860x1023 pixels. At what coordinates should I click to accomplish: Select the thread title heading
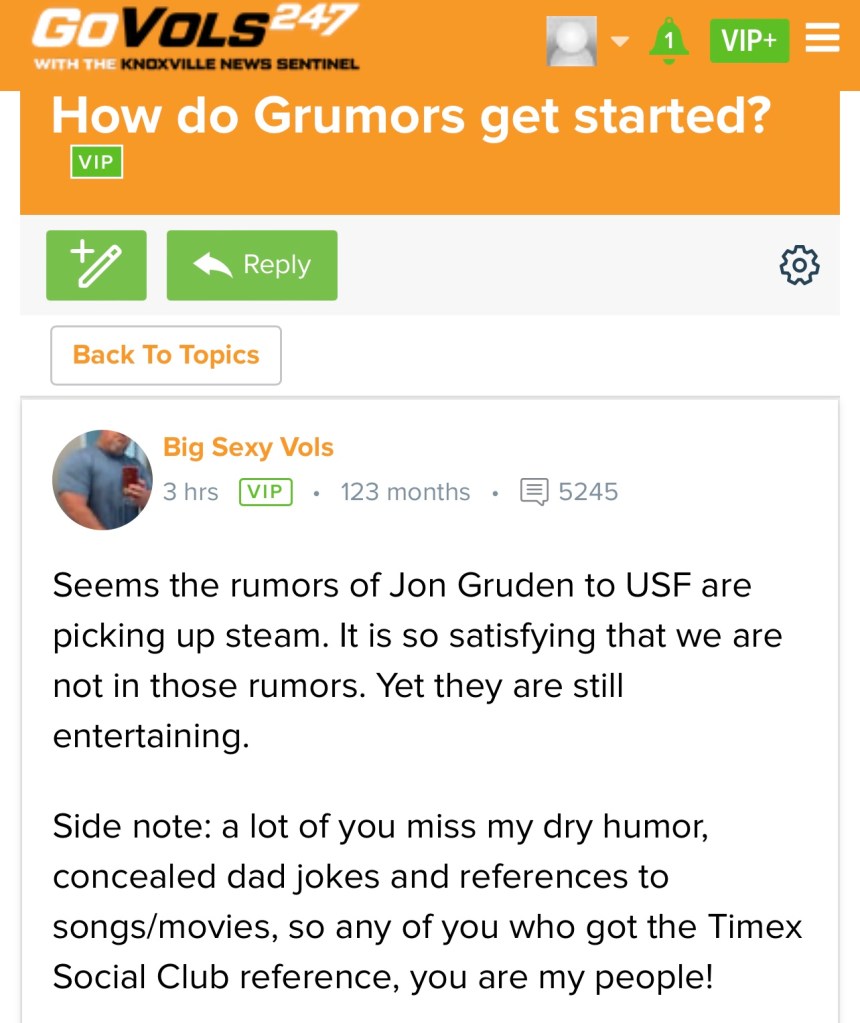[x=410, y=117]
